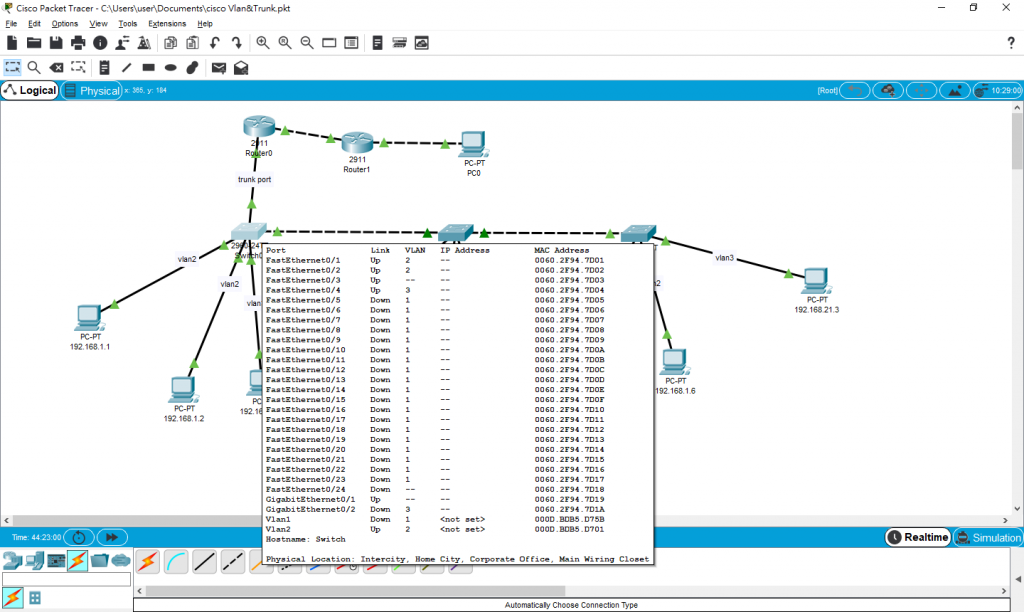1024x612 pixels.
Task: Show the workspace list / cluster icon
Action: click(x=400, y=43)
